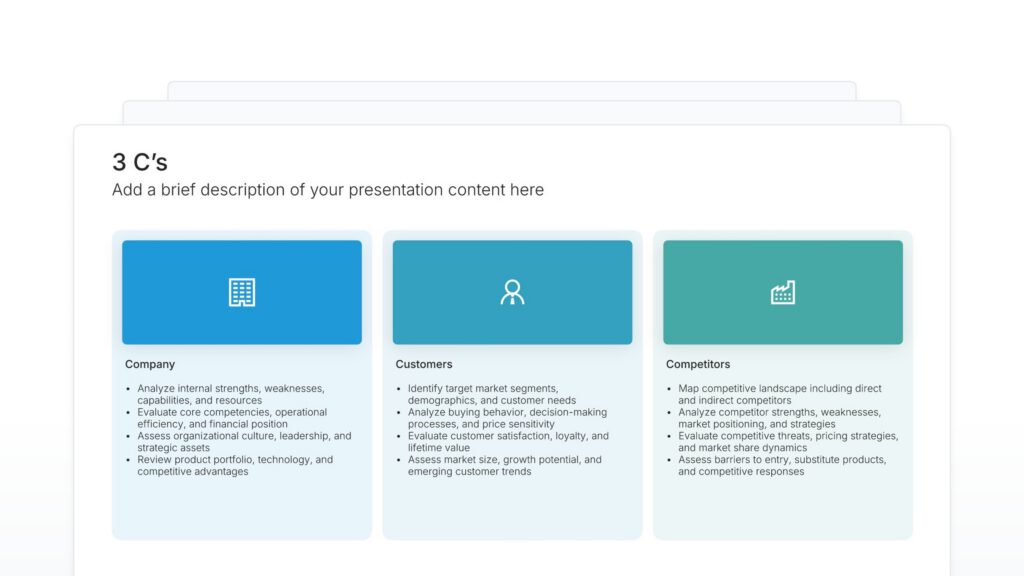Select the "Evaluate competitive threats" bullet

(x=788, y=442)
